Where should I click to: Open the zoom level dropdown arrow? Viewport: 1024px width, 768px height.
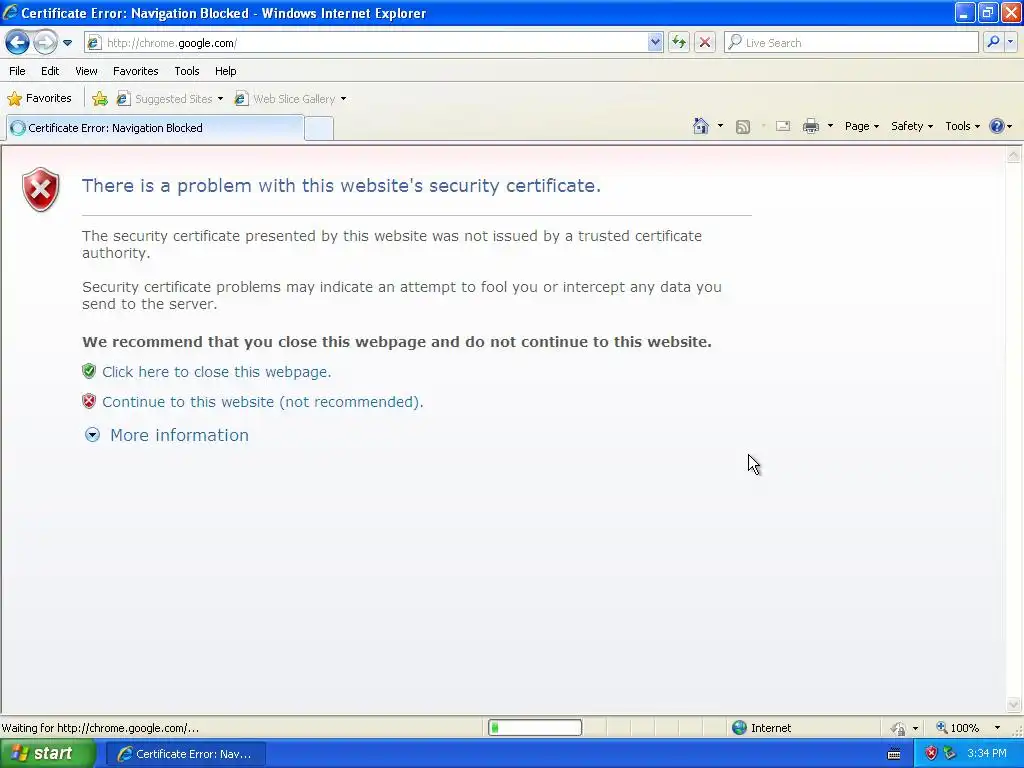pyautogui.click(x=997, y=728)
